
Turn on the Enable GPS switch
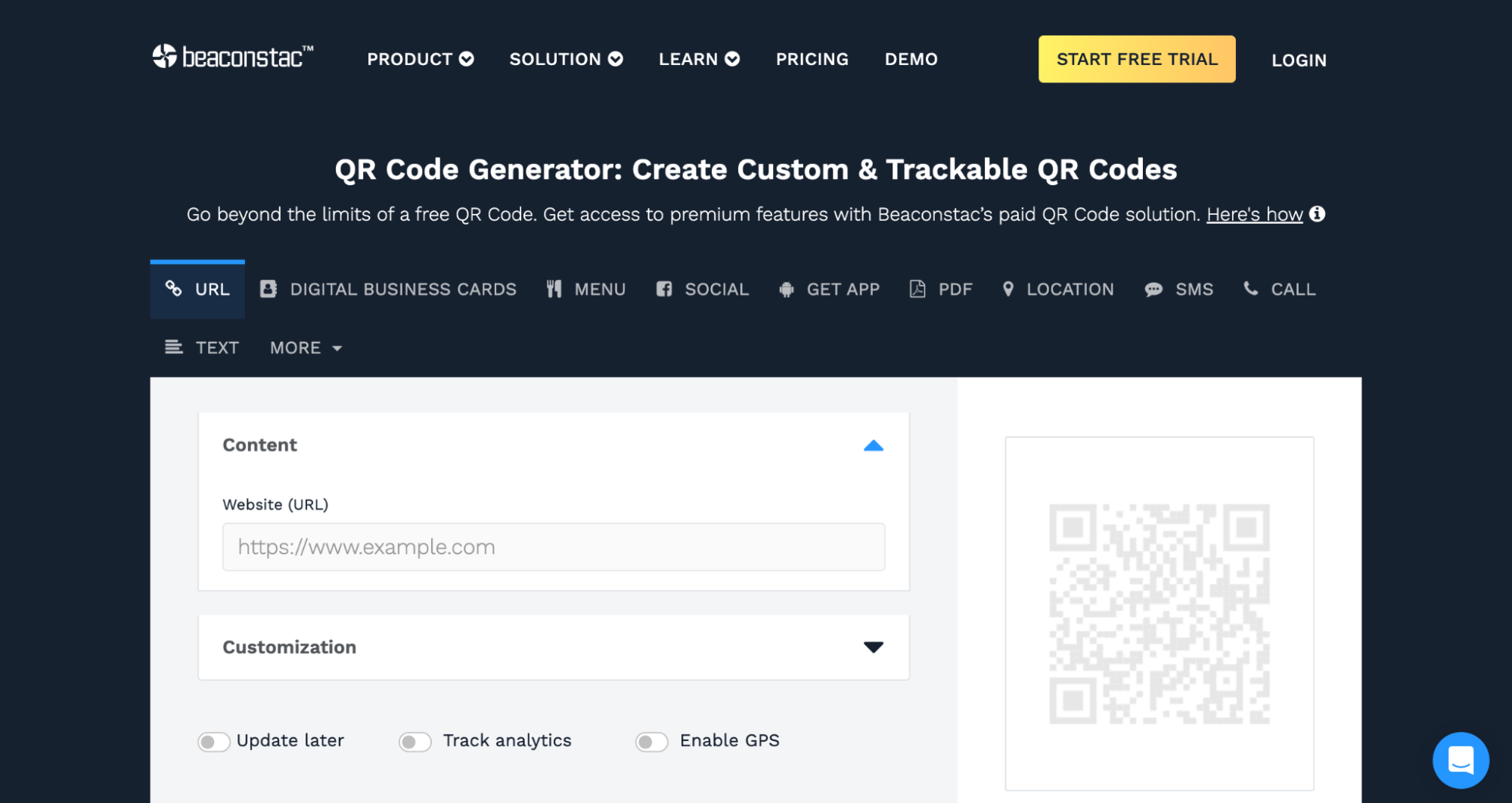pyautogui.click(x=652, y=742)
